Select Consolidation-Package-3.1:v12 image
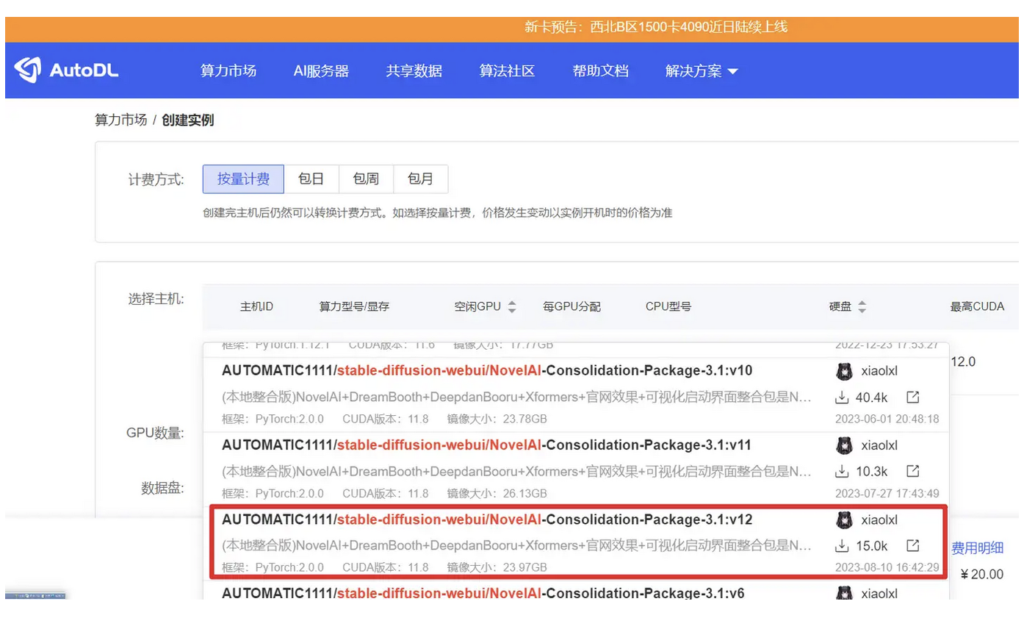This screenshot has height=626, width=1024. click(487, 520)
